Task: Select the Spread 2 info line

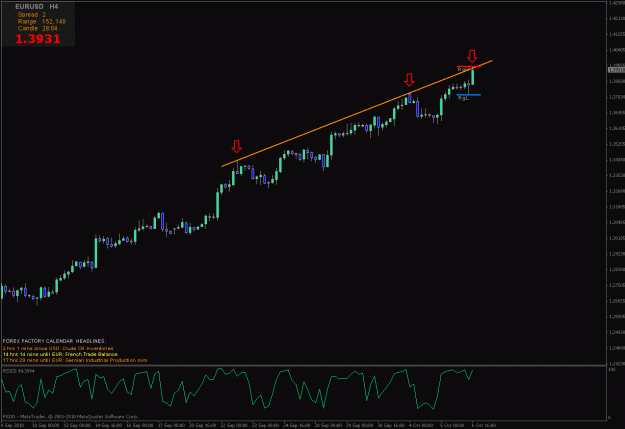Action: [32, 15]
